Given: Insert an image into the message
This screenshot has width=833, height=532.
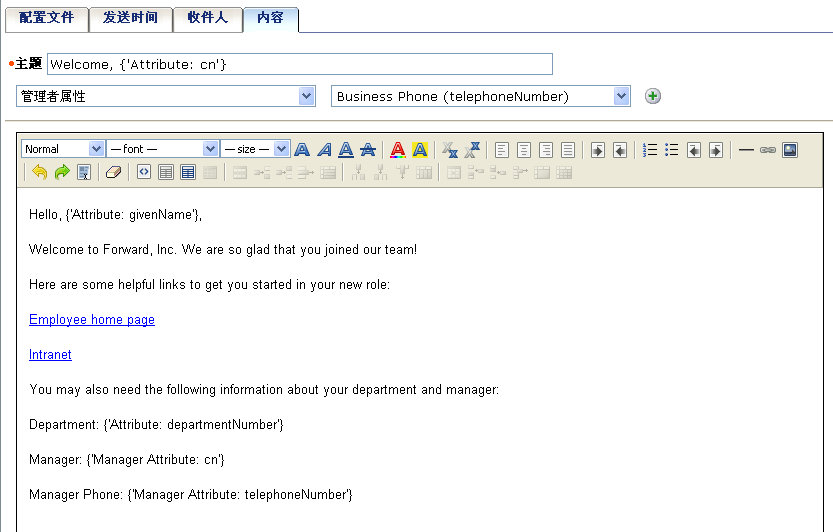Looking at the screenshot, I should [x=790, y=150].
